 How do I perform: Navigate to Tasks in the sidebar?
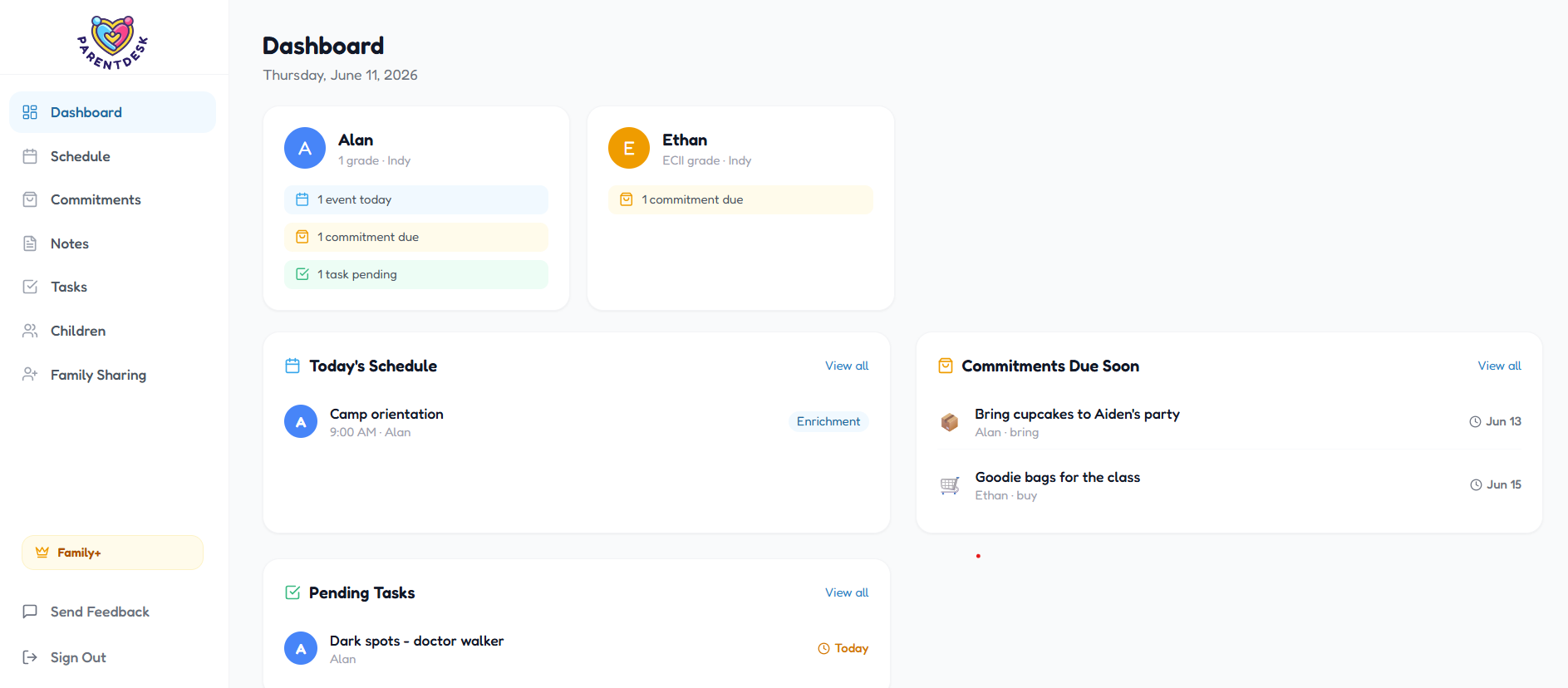pyautogui.click(x=113, y=287)
